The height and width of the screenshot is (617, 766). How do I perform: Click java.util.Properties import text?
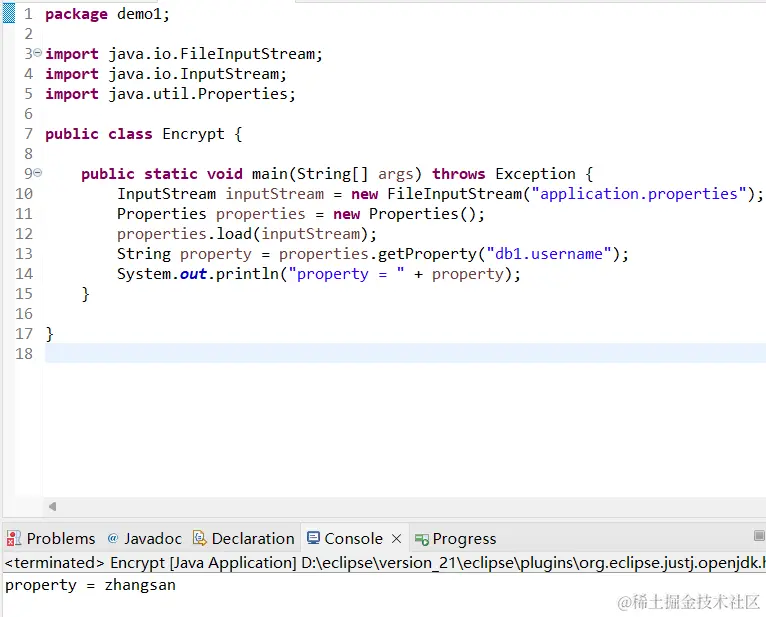(198, 93)
